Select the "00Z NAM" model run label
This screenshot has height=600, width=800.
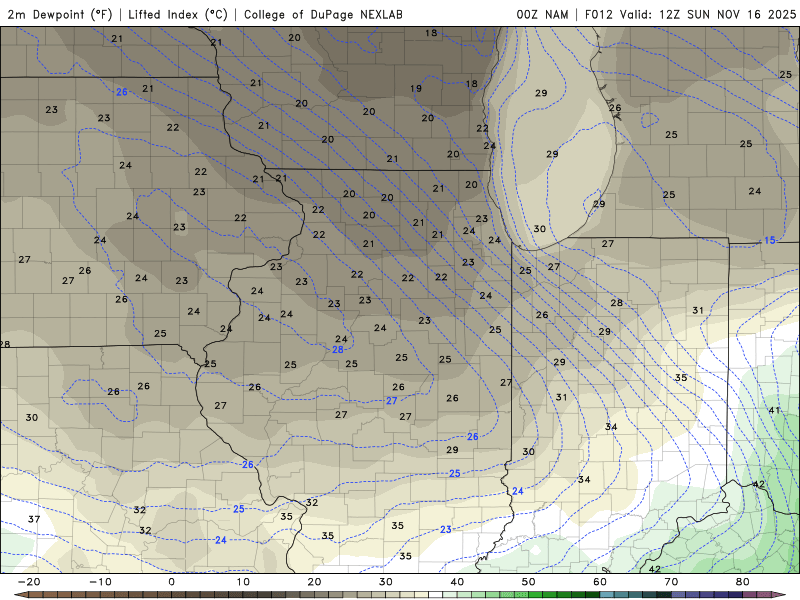542,14
